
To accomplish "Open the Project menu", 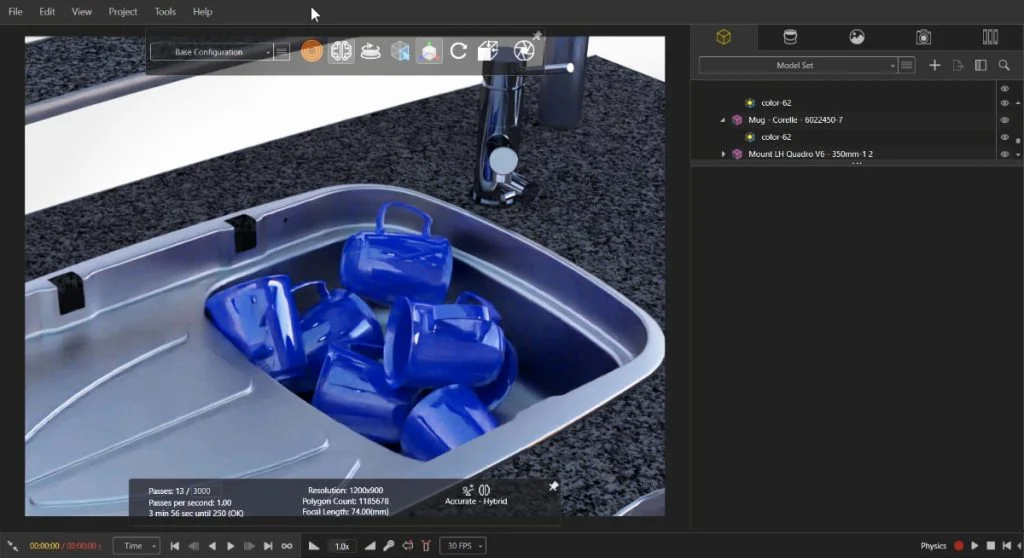I will click(x=123, y=12).
